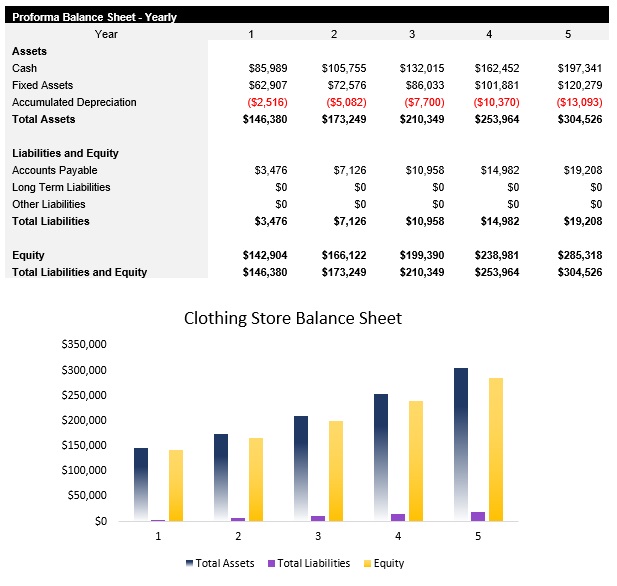
Task: Select Year 2 Cash value $105,755
Action: tap(344, 68)
